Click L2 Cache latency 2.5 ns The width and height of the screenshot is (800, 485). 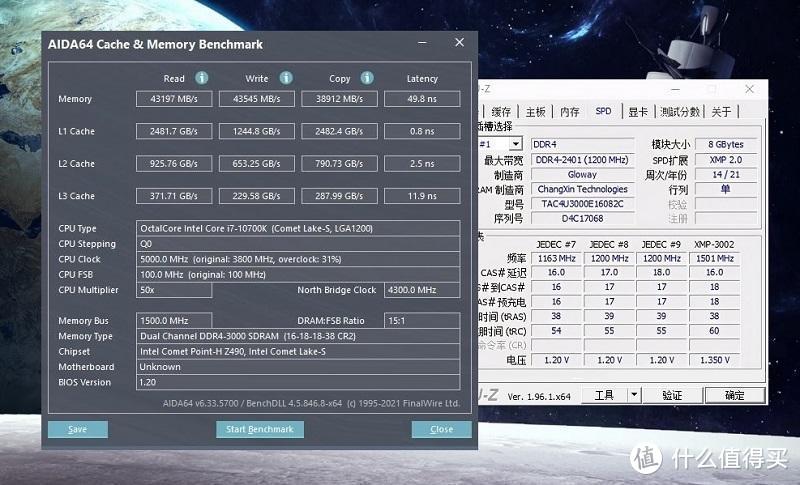pyautogui.click(x=422, y=164)
